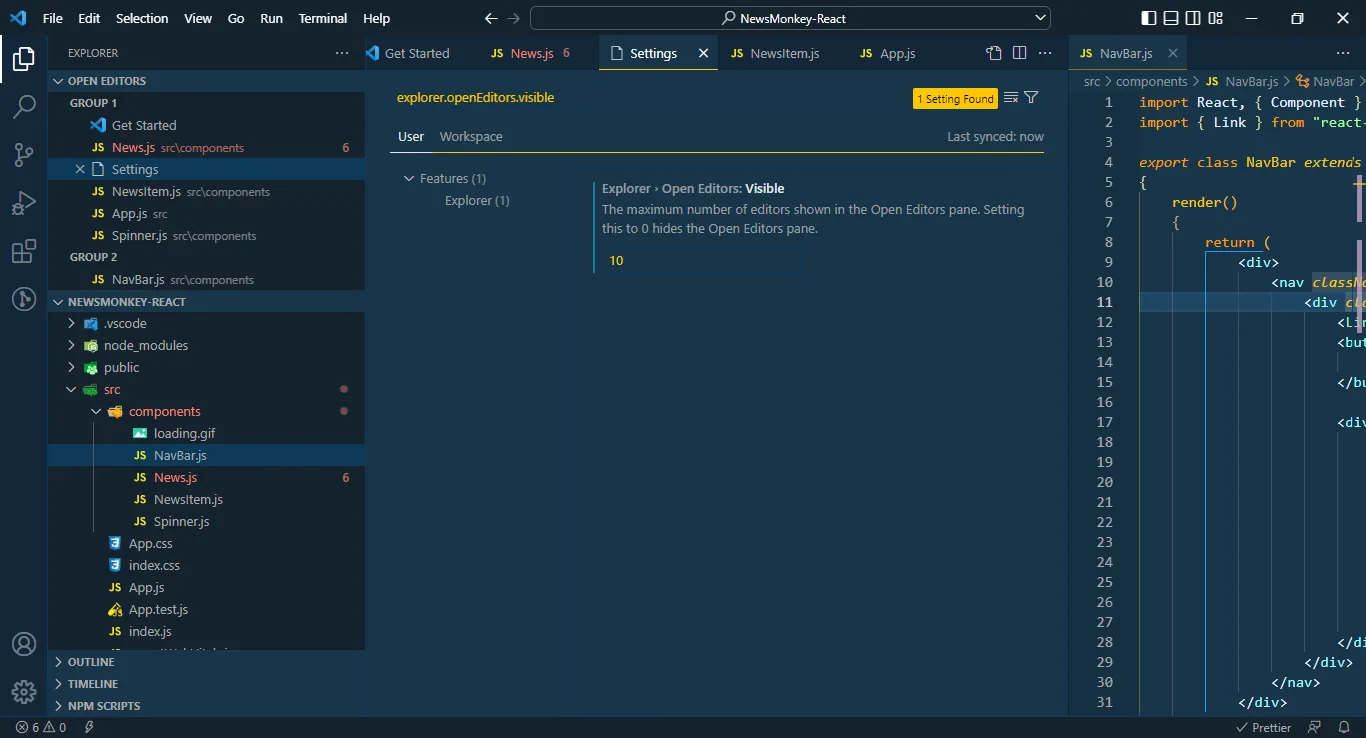This screenshot has height=738, width=1366.
Task: Open the Source Control view
Action: click(24, 155)
